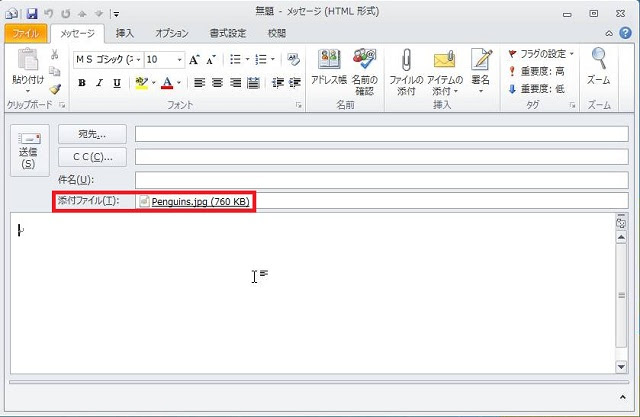Click the Copy icon
Screen dimensions: 640x417
click(x=55, y=71)
